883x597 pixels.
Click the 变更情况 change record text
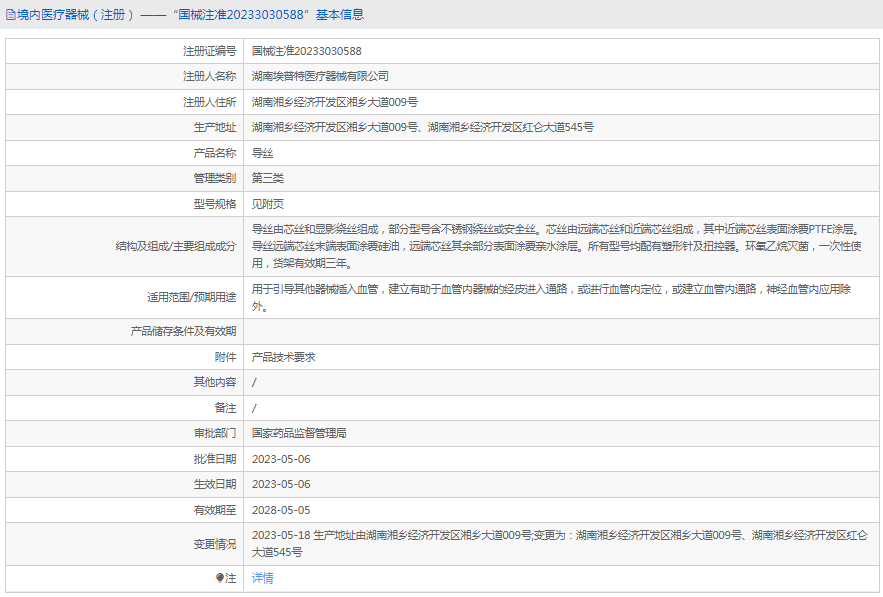(x=559, y=543)
